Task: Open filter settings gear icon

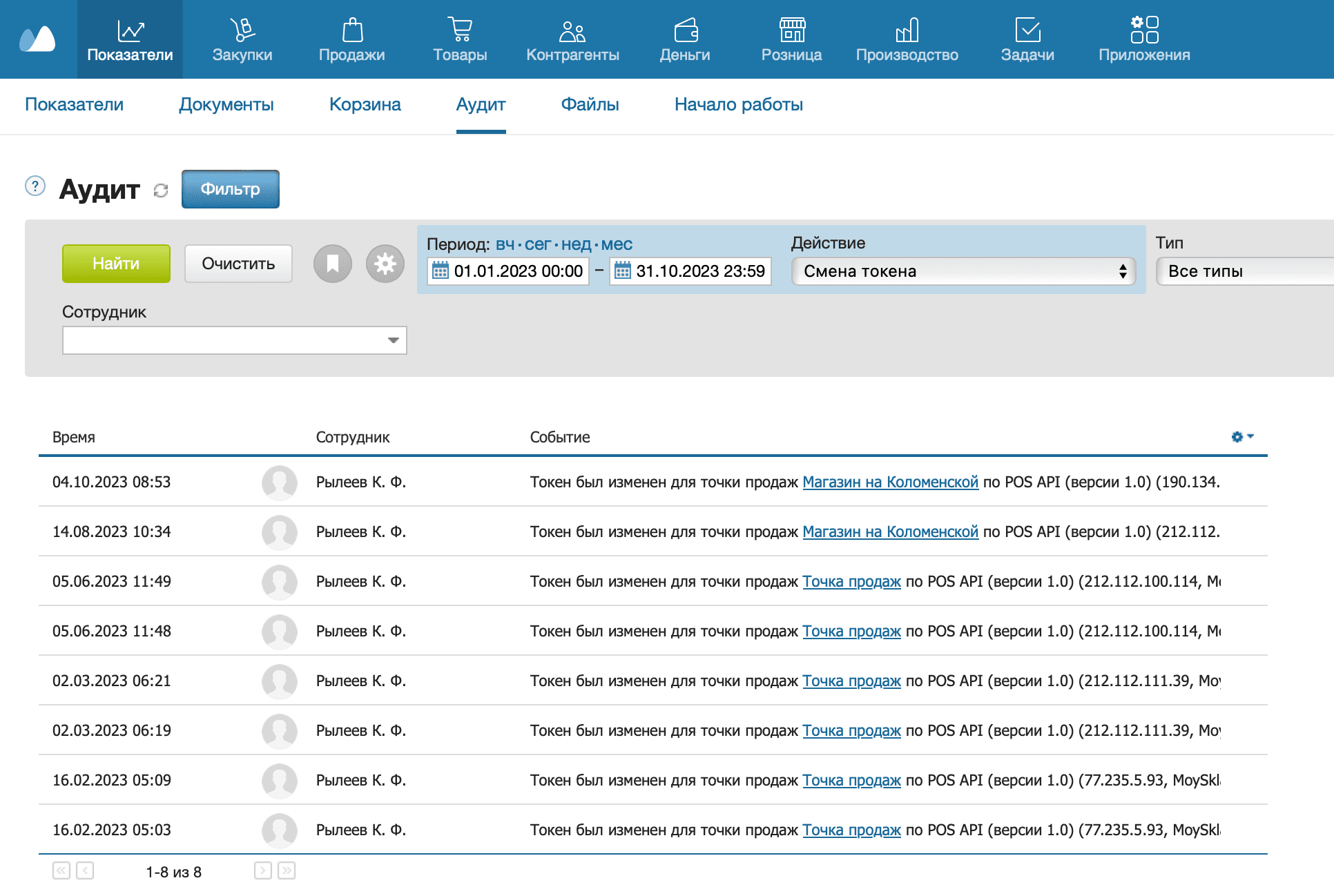Action: (x=385, y=264)
